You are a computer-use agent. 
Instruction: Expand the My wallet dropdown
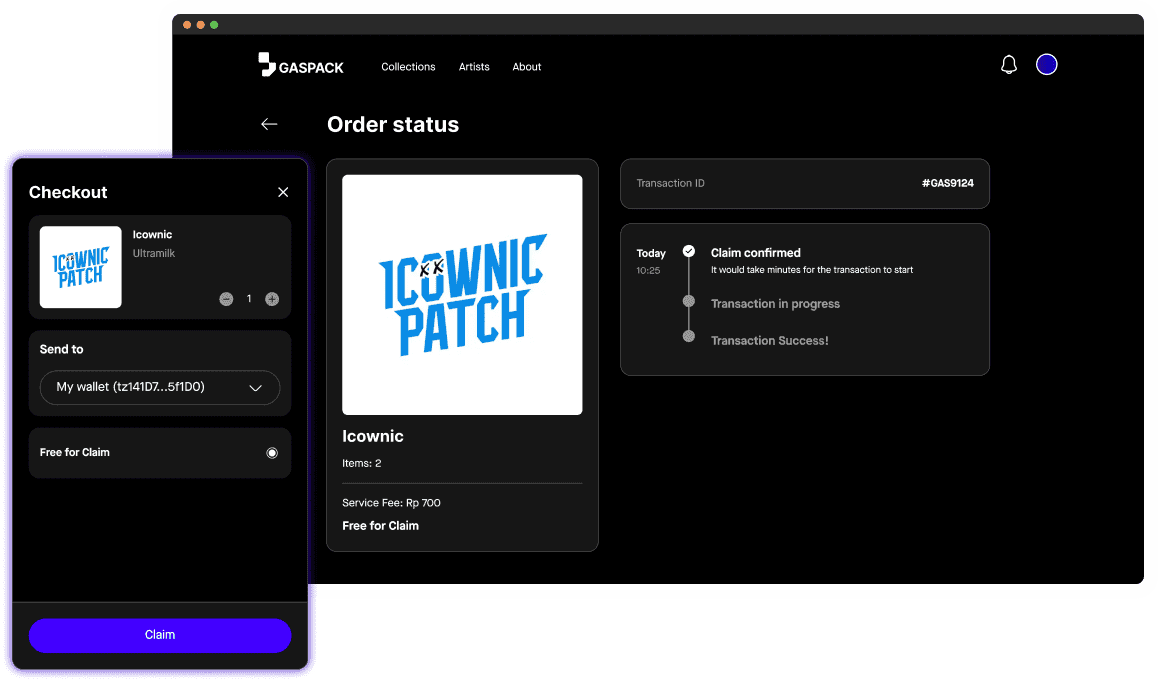point(159,387)
